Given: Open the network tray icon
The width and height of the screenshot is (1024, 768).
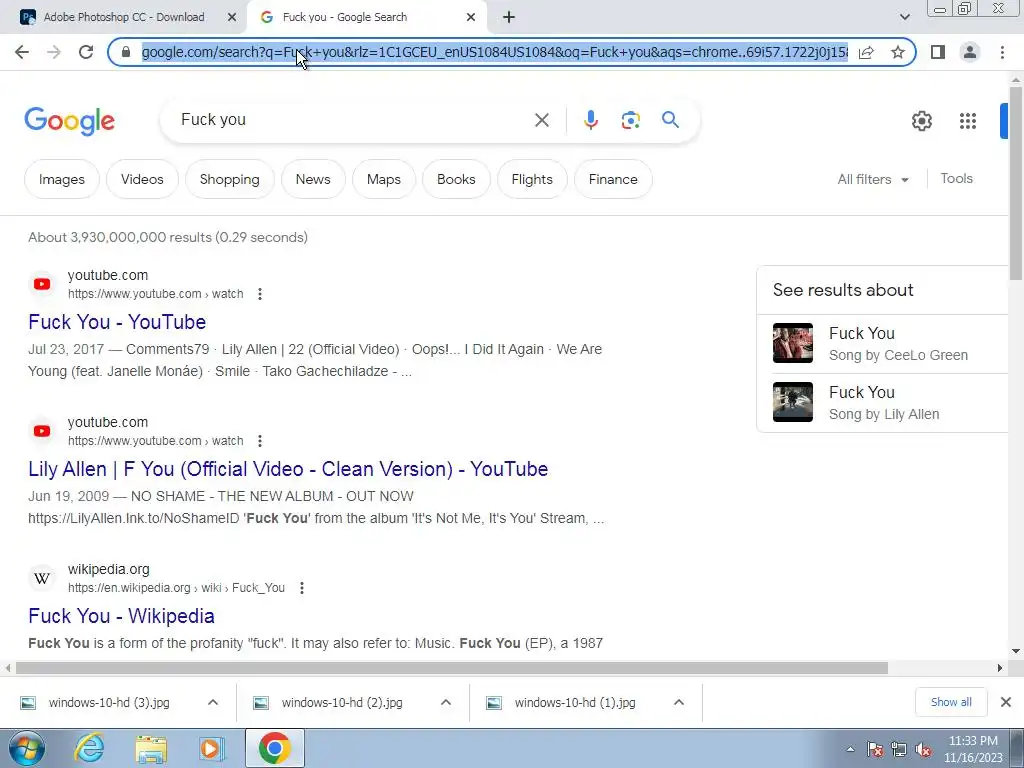Looking at the screenshot, I should (x=899, y=749).
